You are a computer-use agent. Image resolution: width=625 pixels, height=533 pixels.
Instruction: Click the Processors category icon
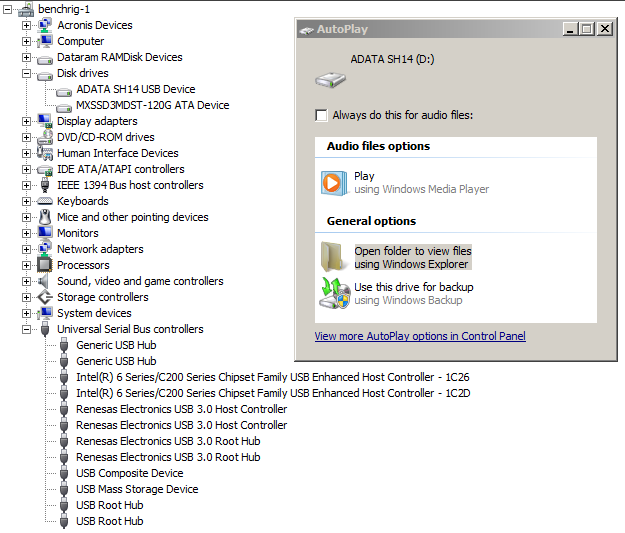pos(45,265)
